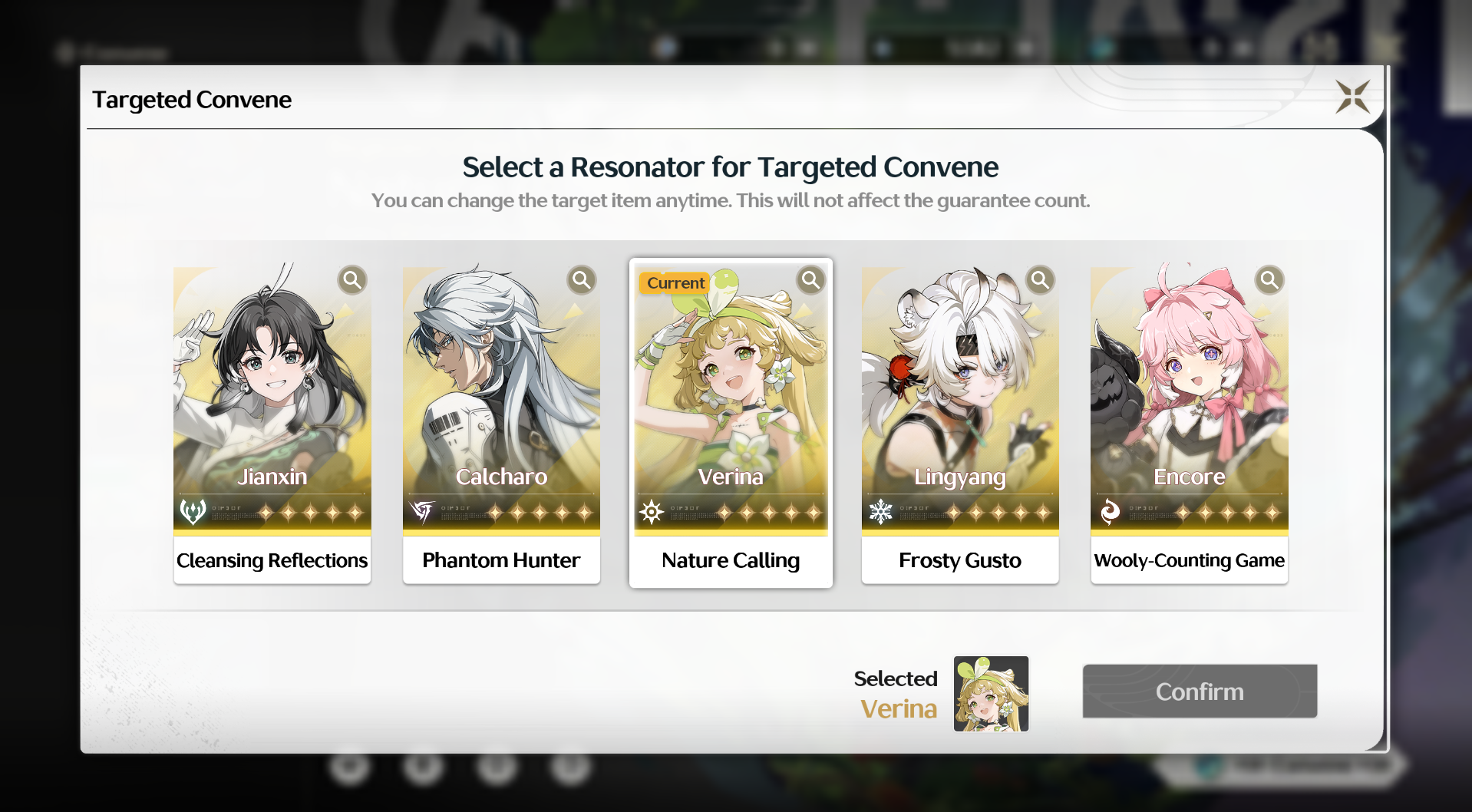Inspect Lingyang using the magnifier icon
1472x812 pixels.
click(x=1040, y=281)
